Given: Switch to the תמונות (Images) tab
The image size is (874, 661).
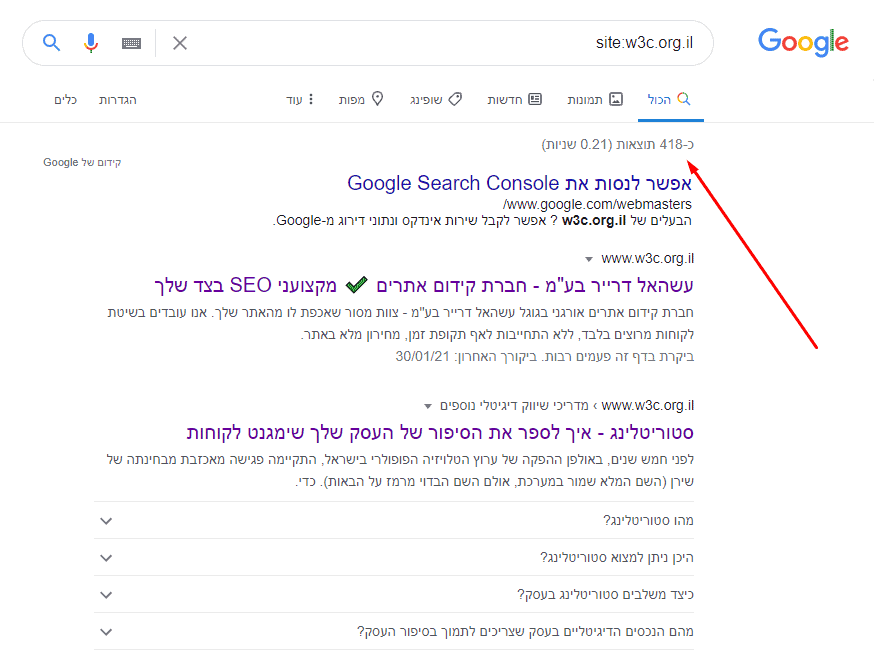Looking at the screenshot, I should (595, 99).
